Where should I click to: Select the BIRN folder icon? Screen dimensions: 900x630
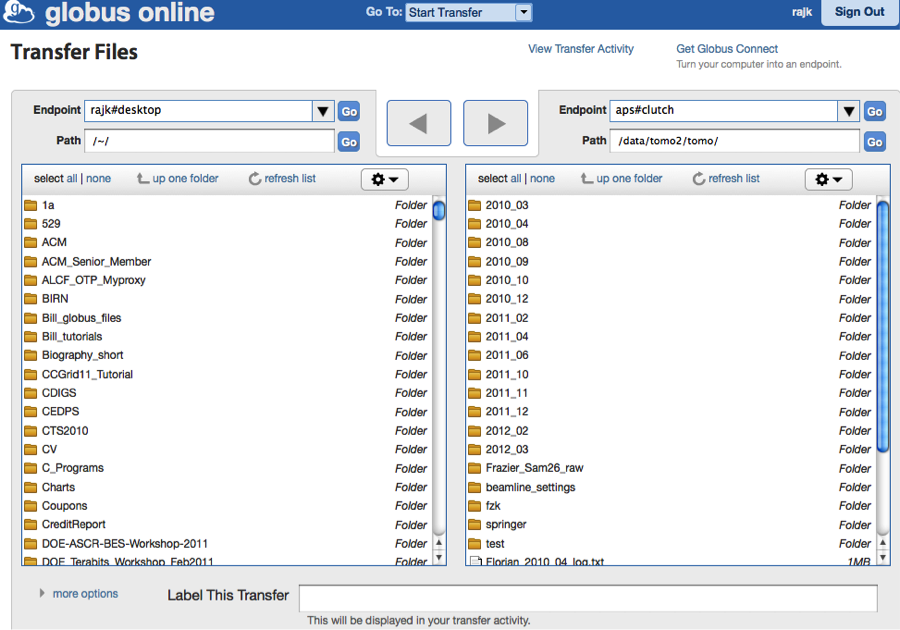[31, 299]
